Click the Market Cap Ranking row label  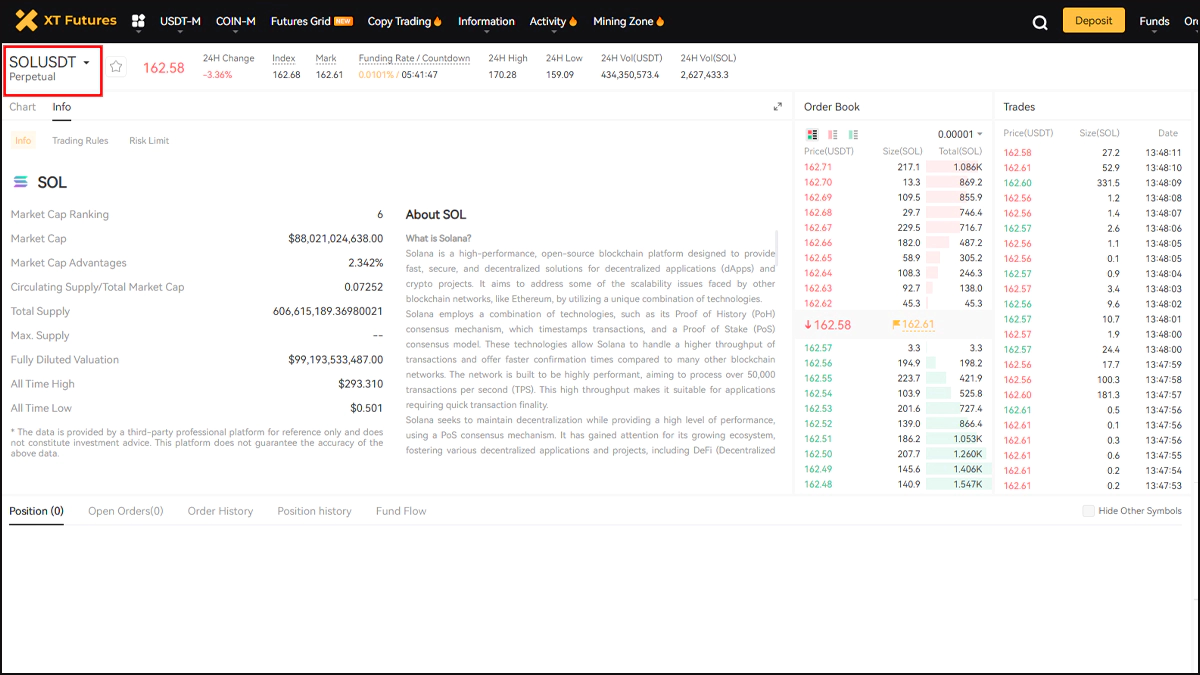(x=60, y=215)
